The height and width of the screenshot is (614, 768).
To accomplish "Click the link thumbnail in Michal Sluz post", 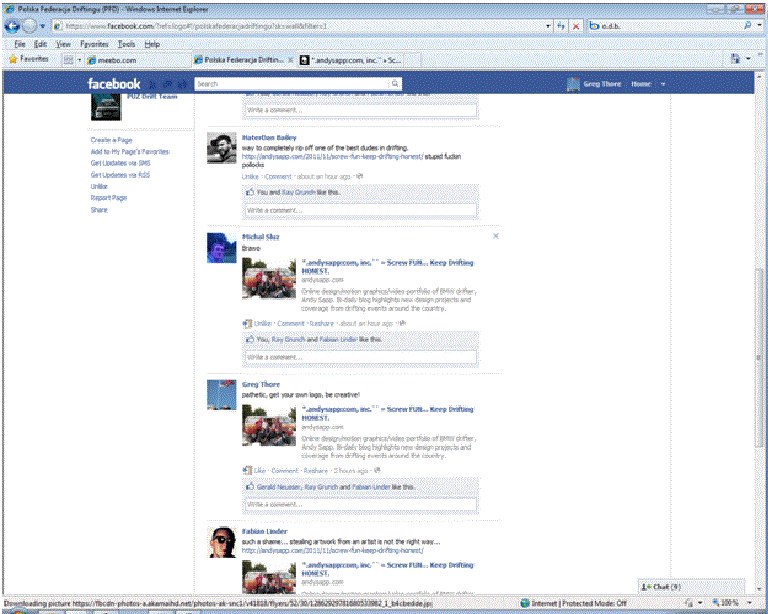I will (x=269, y=279).
